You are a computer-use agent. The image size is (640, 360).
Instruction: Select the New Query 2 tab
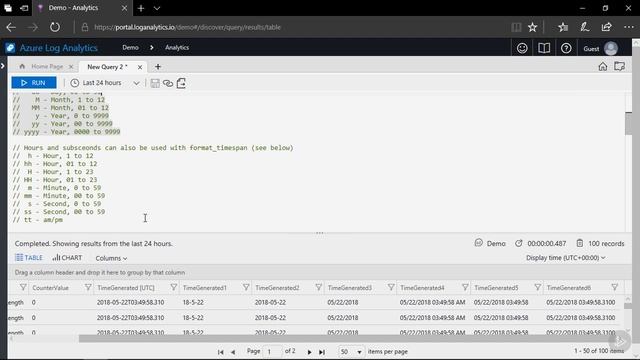tap(107, 67)
